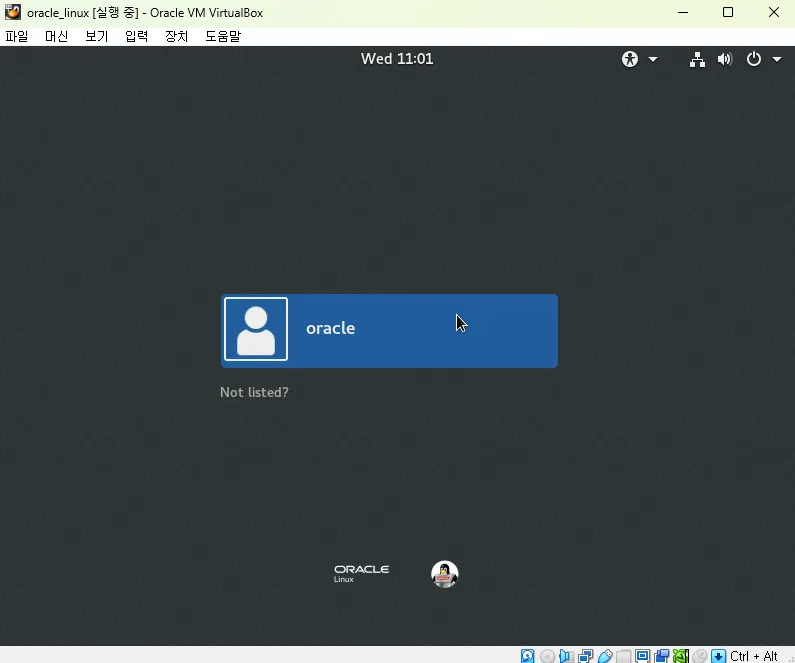Click the Ctrl + Alt host key label
Viewport: 795px width, 663px height.
[753, 656]
